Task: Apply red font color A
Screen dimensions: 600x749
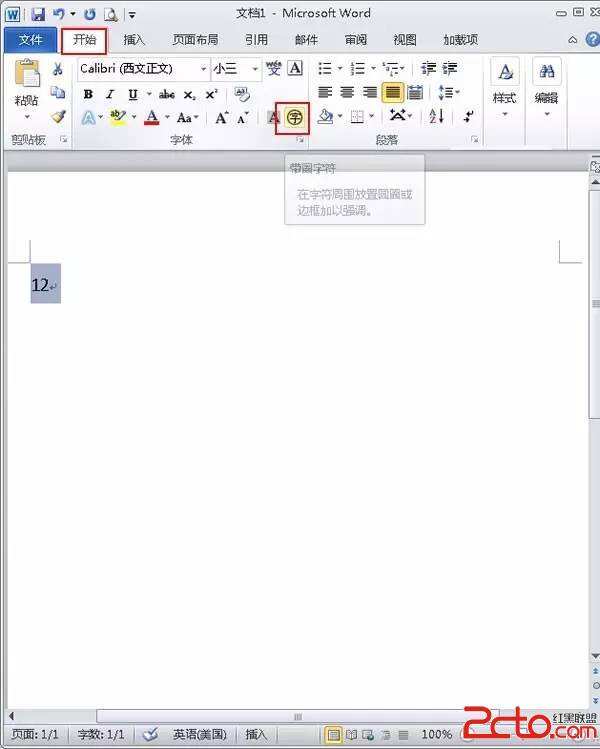Action: point(152,117)
